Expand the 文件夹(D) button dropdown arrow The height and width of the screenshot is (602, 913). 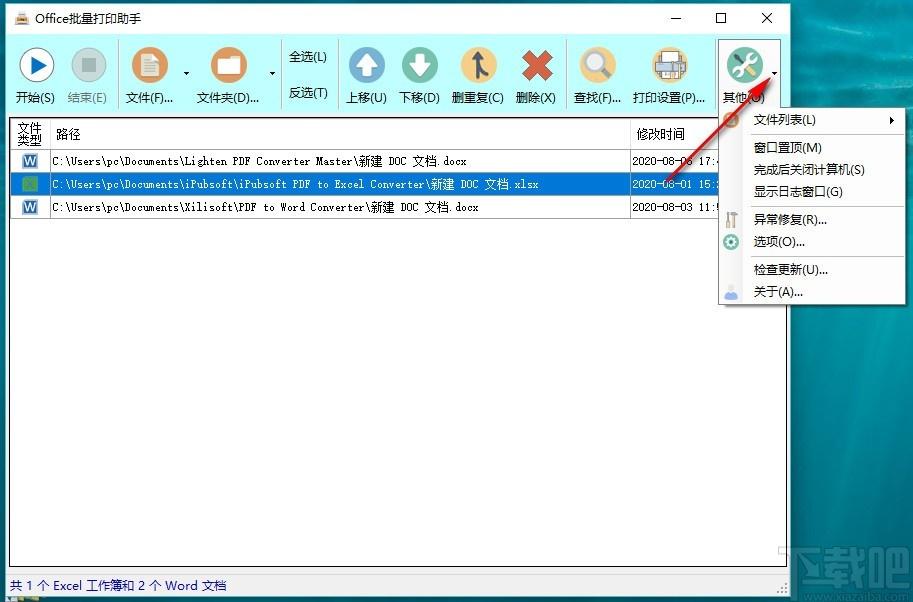[x=272, y=73]
